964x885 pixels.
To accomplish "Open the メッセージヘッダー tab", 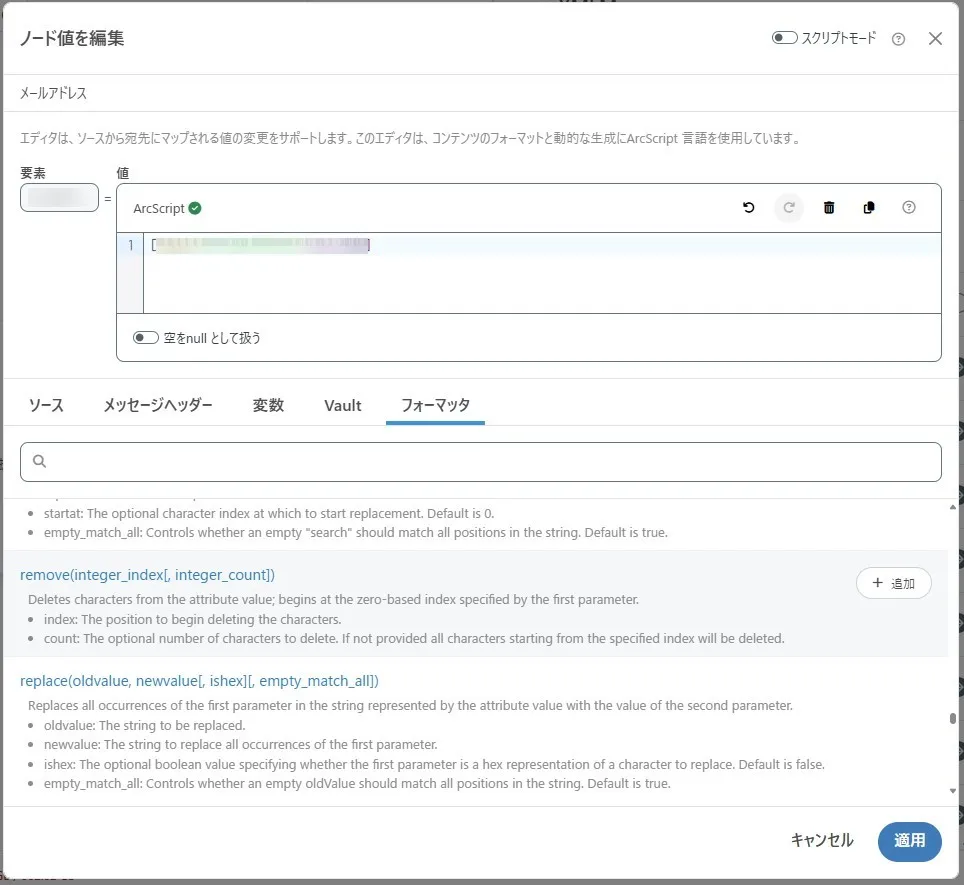I will coord(158,405).
